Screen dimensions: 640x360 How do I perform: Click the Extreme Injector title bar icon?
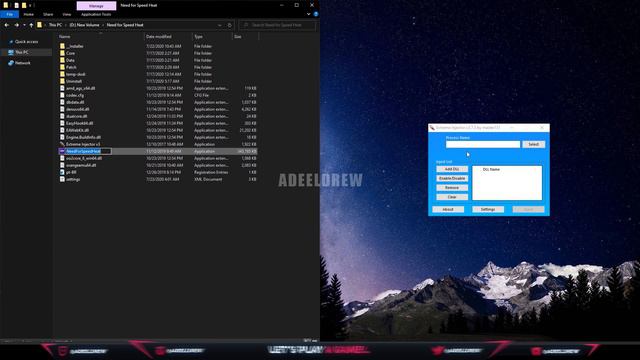pyautogui.click(x=432, y=128)
